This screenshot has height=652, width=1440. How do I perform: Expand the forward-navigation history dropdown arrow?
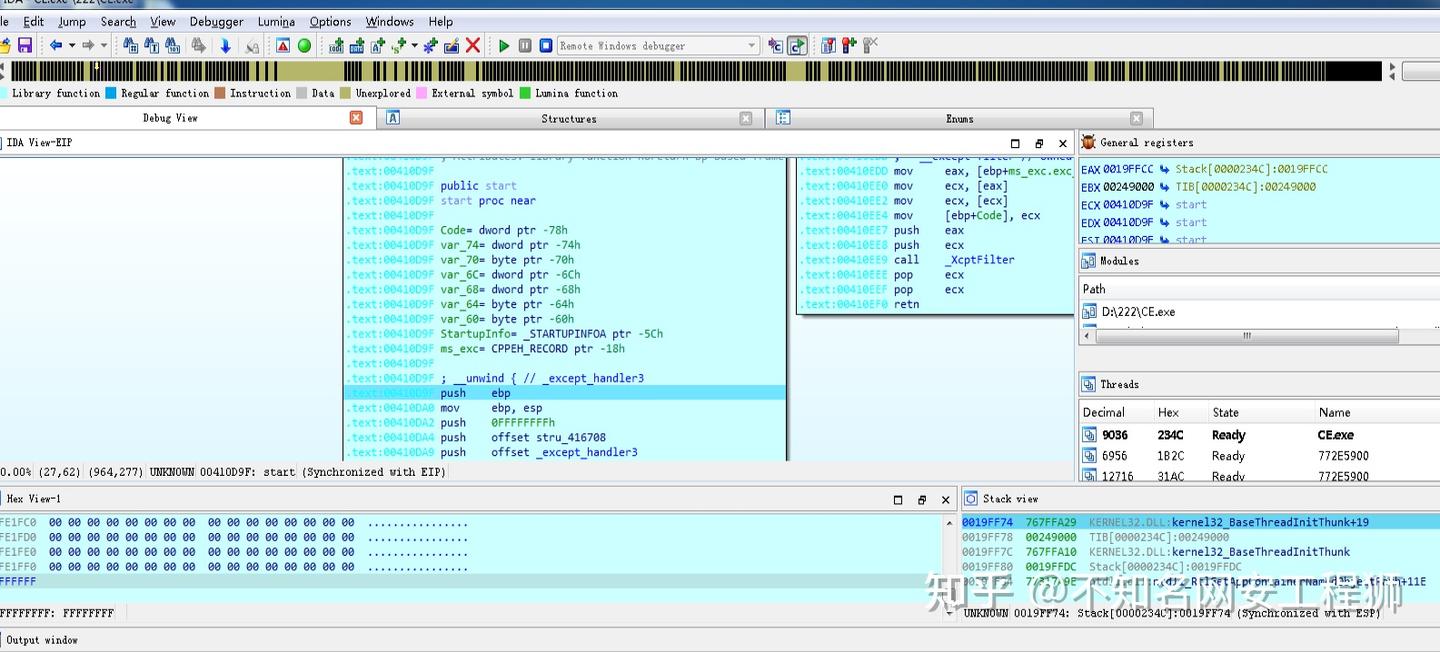click(104, 45)
